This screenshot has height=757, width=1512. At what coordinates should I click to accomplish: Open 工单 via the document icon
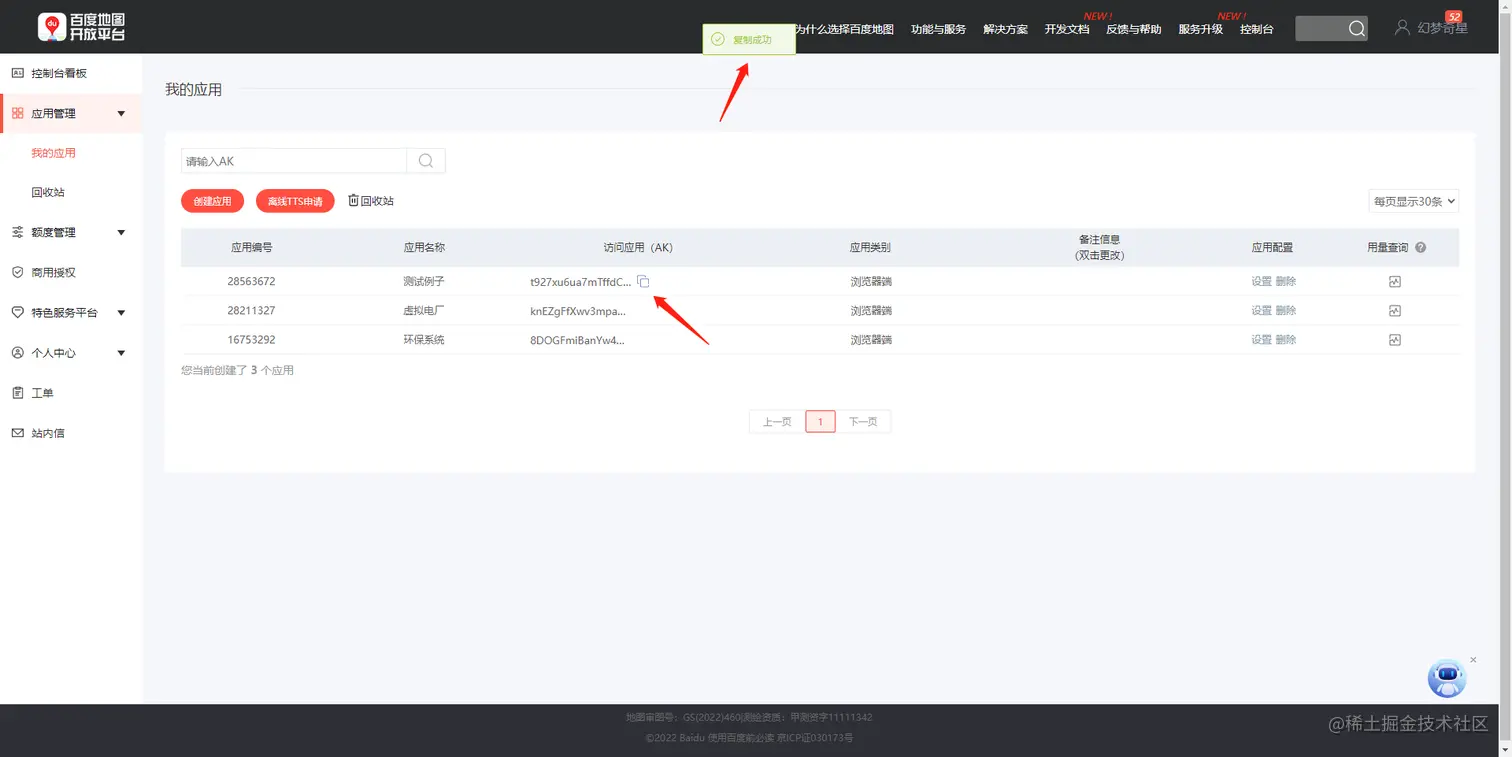point(40,392)
